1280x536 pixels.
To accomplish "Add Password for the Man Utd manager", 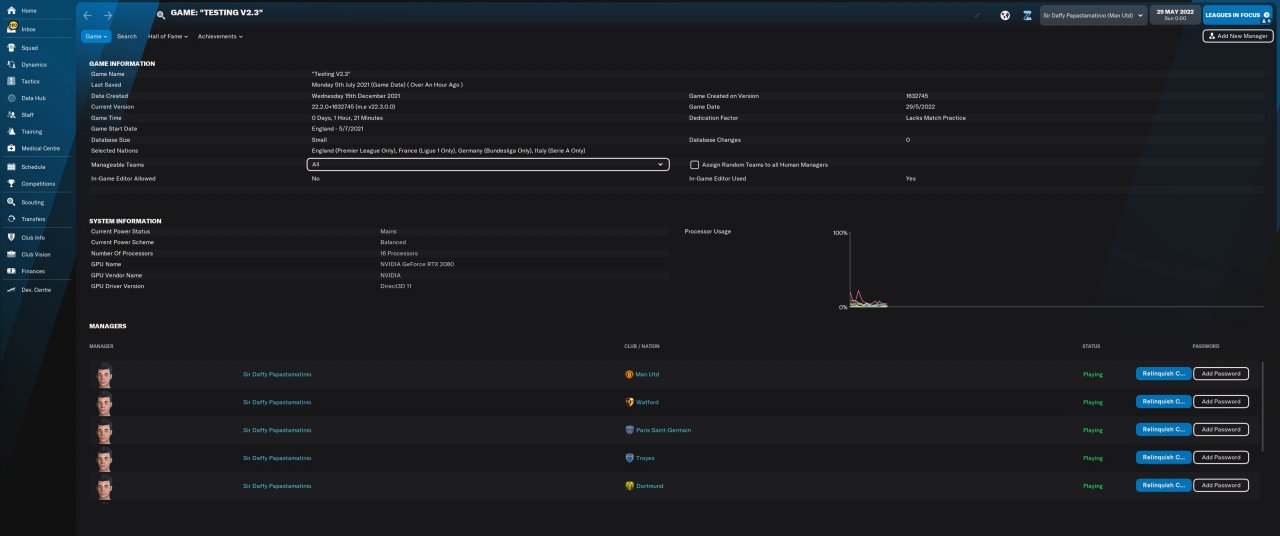I will (1221, 374).
